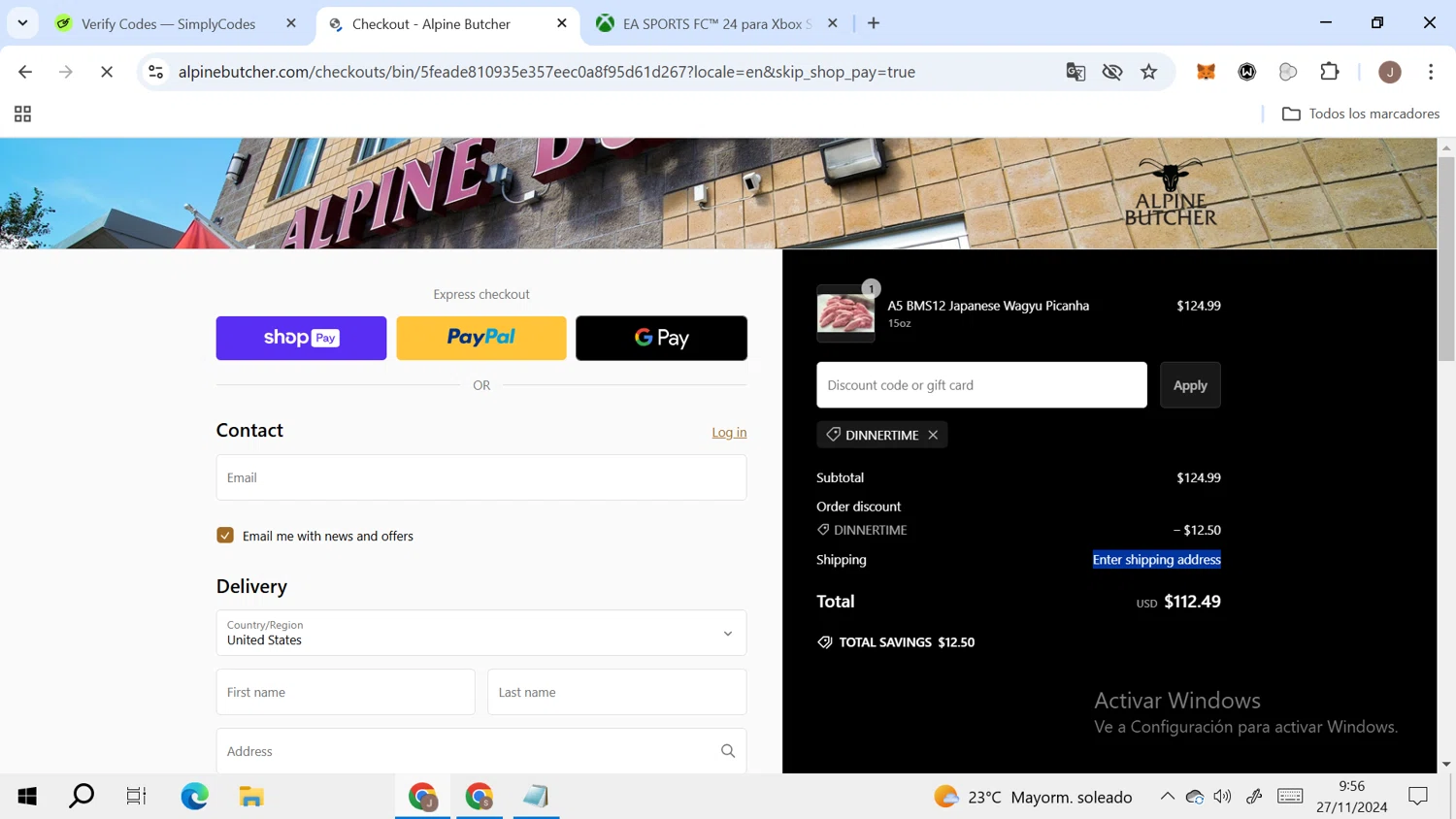Click the Address field
This screenshot has width=1456, height=819.
pyautogui.click(x=481, y=751)
